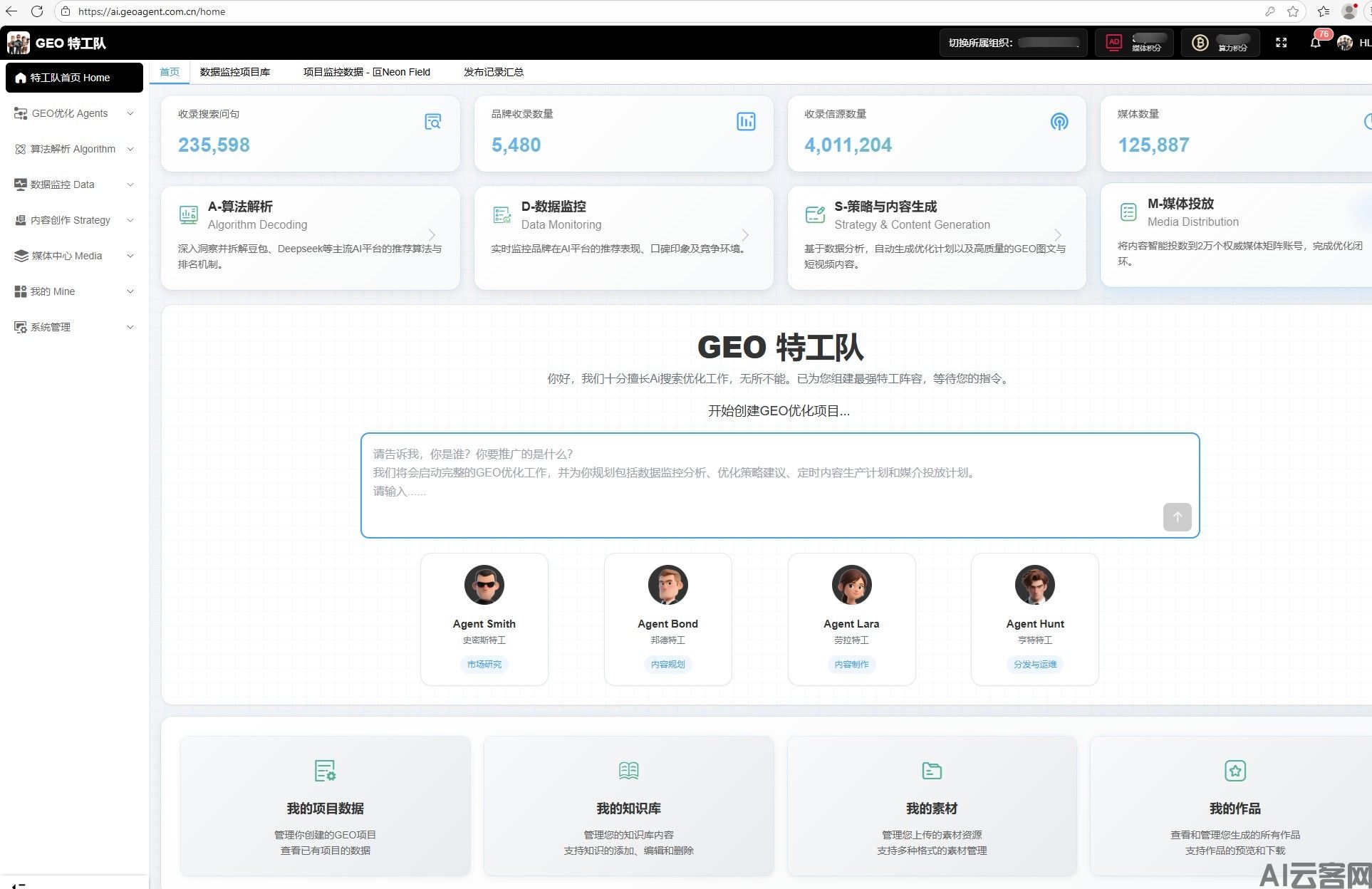Viewport: 1372px width, 889px height.
Task: Click the sidebar collapse icon at bottom
Action: [x=19, y=885]
